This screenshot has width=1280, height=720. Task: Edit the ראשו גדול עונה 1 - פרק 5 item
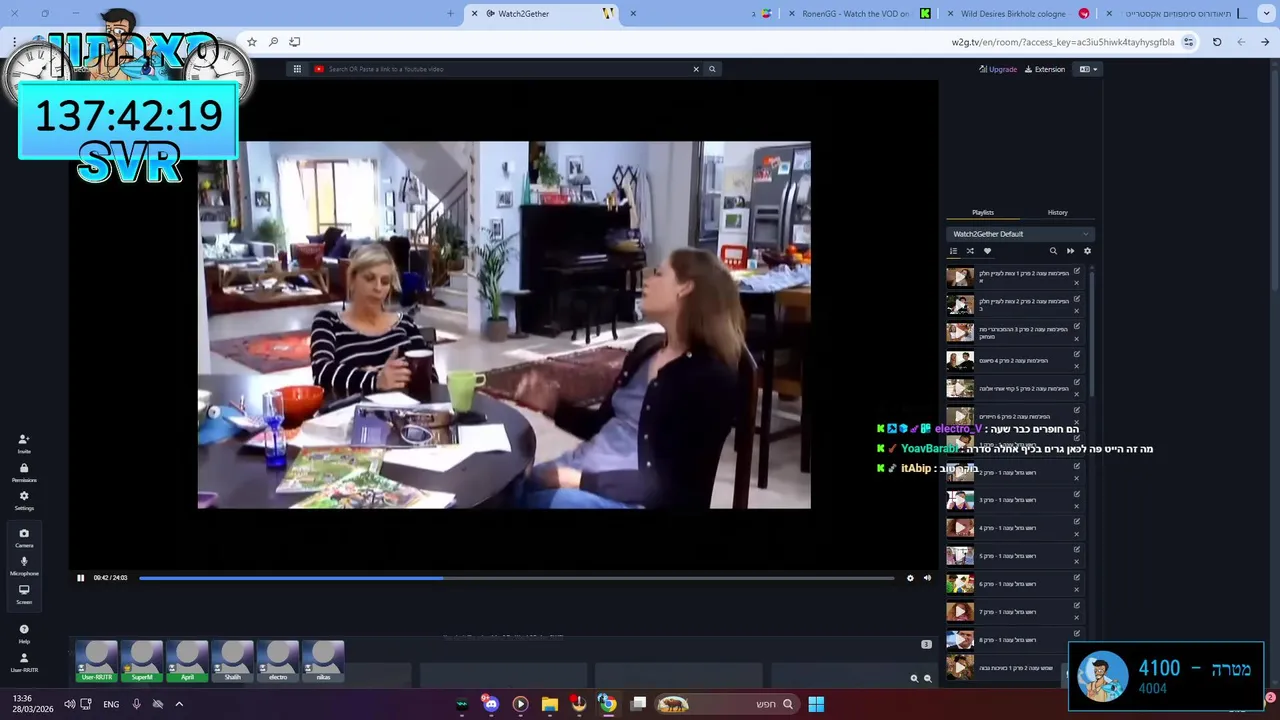pos(1077,549)
